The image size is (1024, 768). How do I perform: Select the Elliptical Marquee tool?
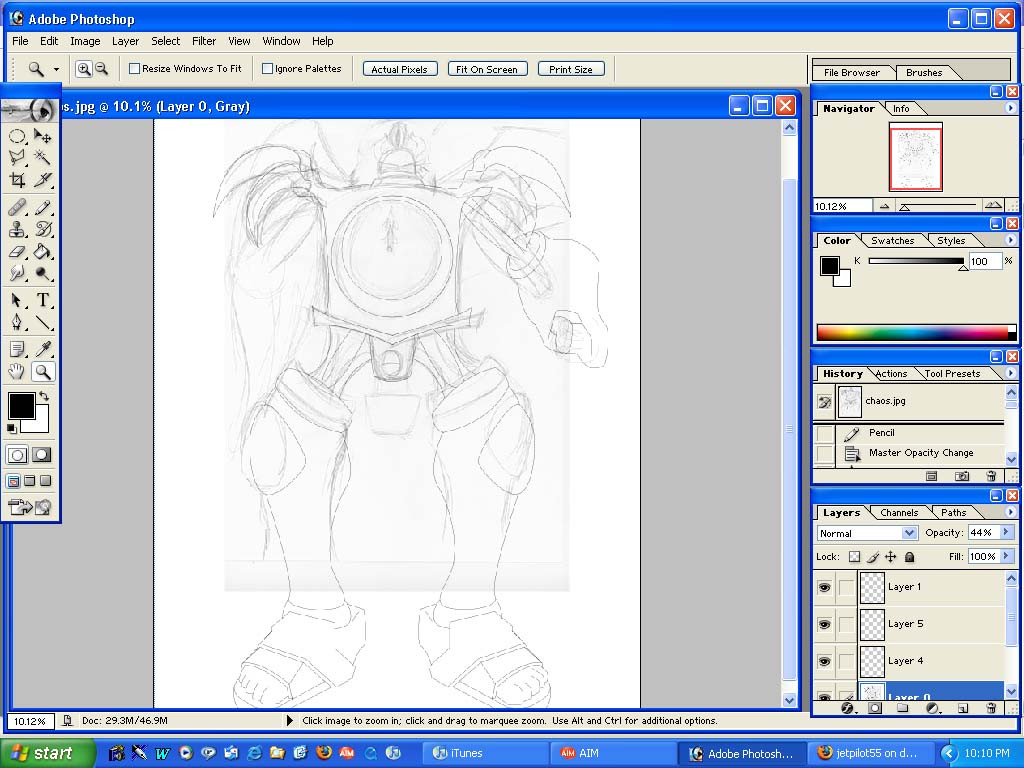coord(17,136)
